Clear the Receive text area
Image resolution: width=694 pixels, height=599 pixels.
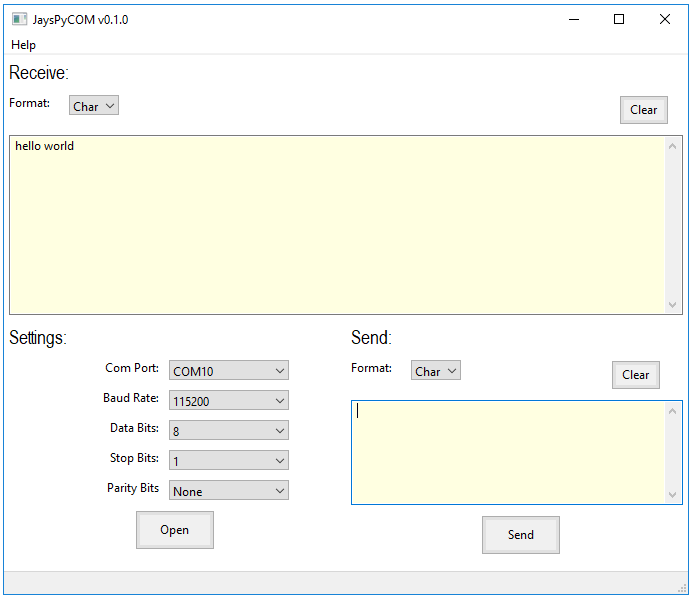(644, 110)
